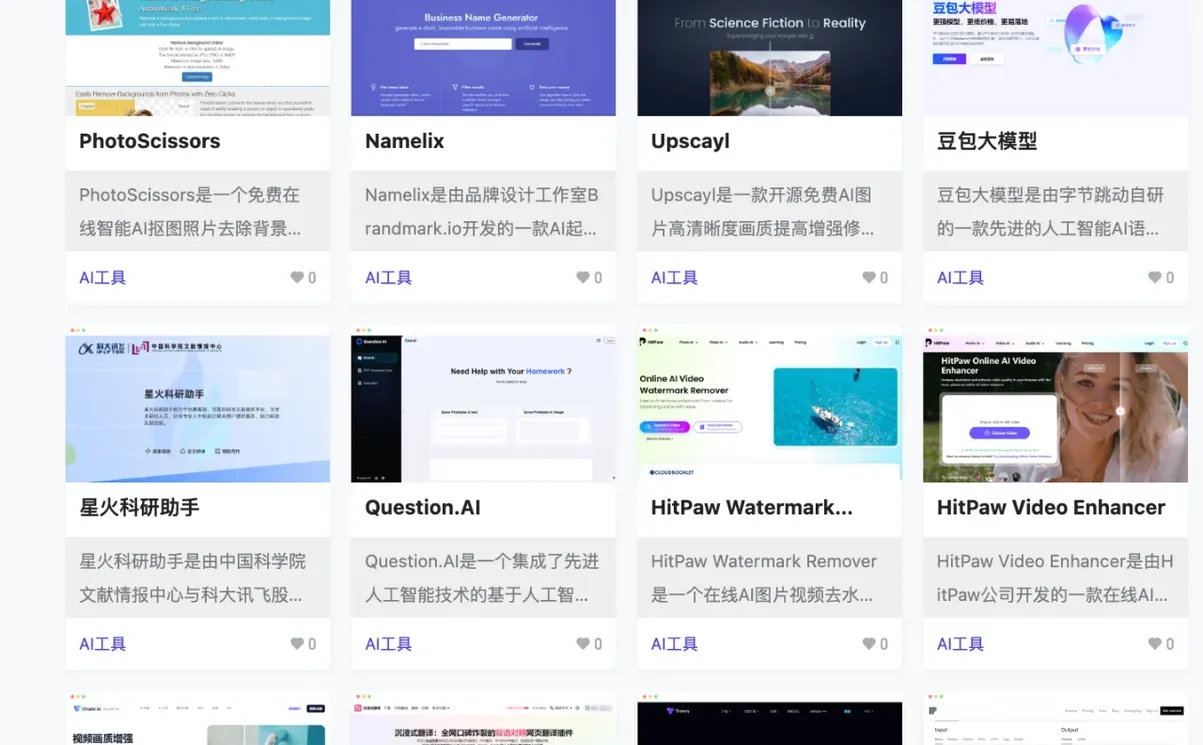Click the Question.AI preview screenshot
The height and width of the screenshot is (745, 1203).
click(483, 406)
